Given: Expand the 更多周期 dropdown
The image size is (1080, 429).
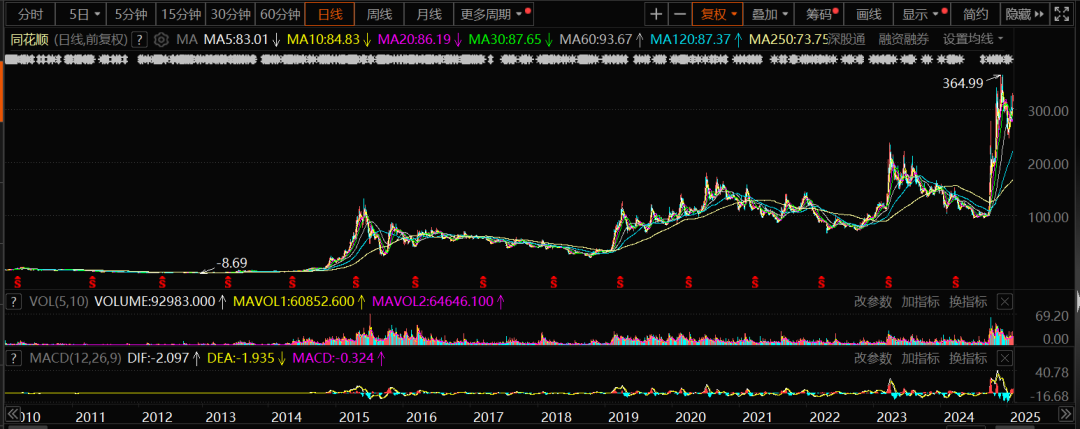Looking at the screenshot, I should click(x=493, y=14).
